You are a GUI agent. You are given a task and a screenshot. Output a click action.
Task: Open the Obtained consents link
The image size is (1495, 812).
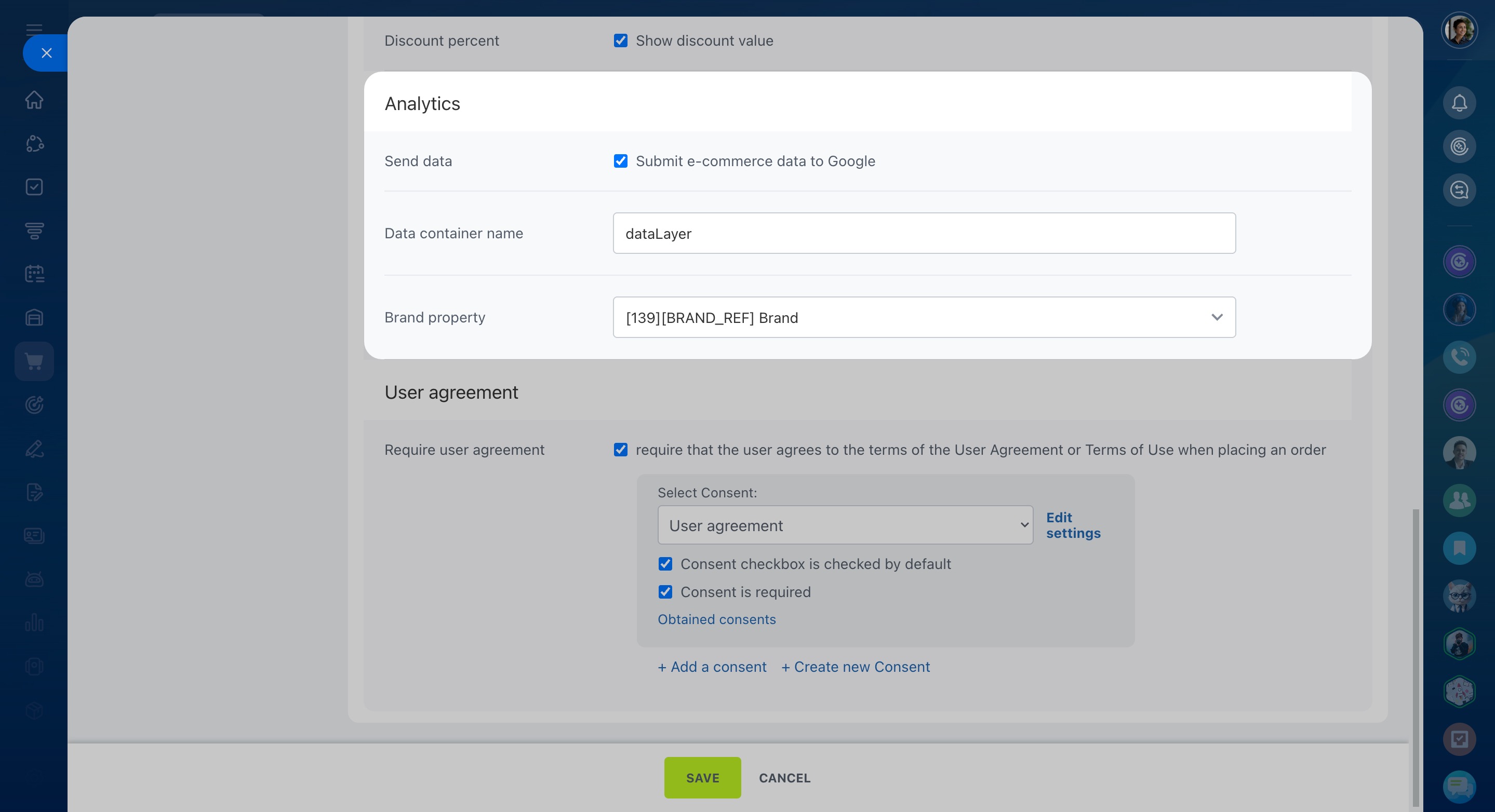pos(716,619)
